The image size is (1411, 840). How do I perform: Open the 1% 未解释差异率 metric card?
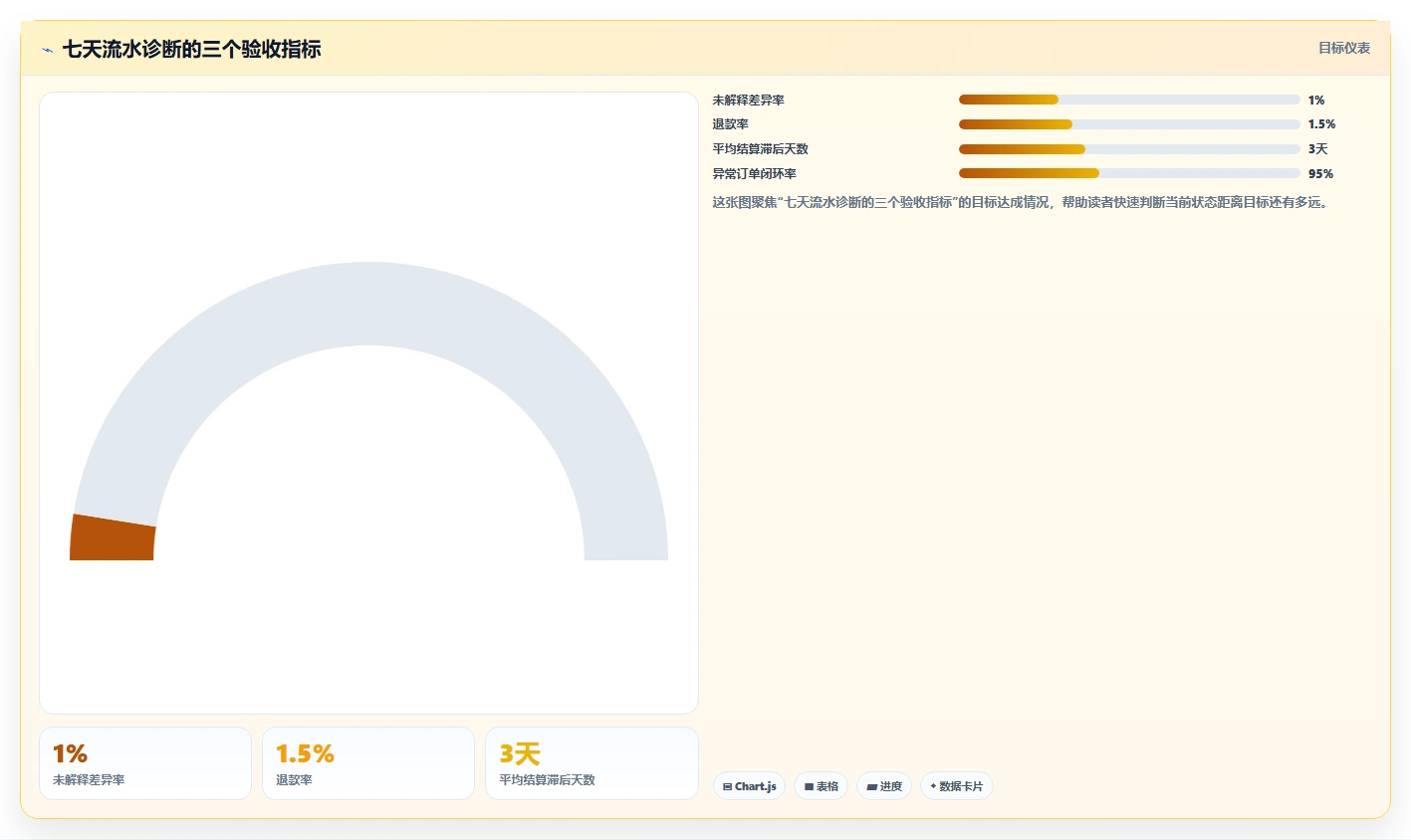pyautogui.click(x=145, y=763)
